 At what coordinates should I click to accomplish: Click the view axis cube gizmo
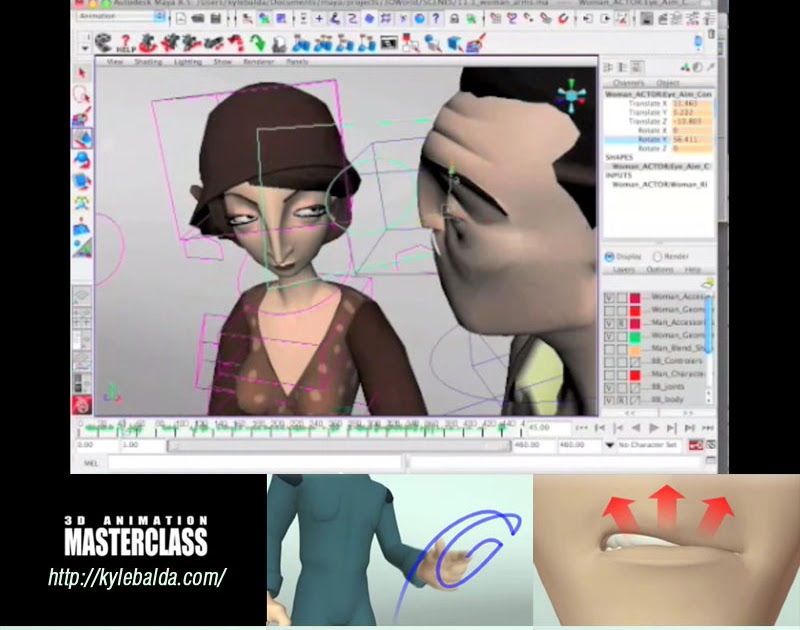pyautogui.click(x=571, y=95)
